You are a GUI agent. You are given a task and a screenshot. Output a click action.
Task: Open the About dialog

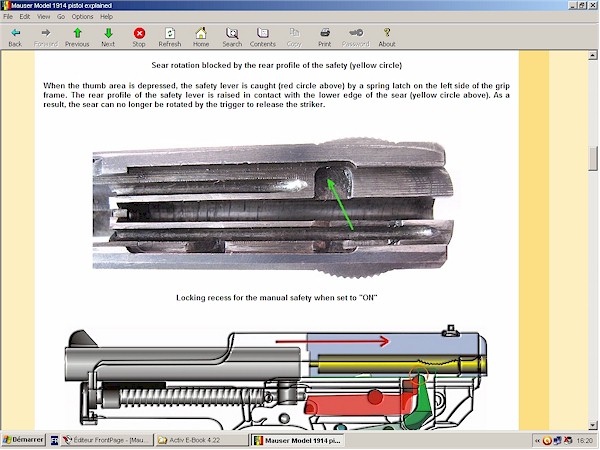[387, 37]
